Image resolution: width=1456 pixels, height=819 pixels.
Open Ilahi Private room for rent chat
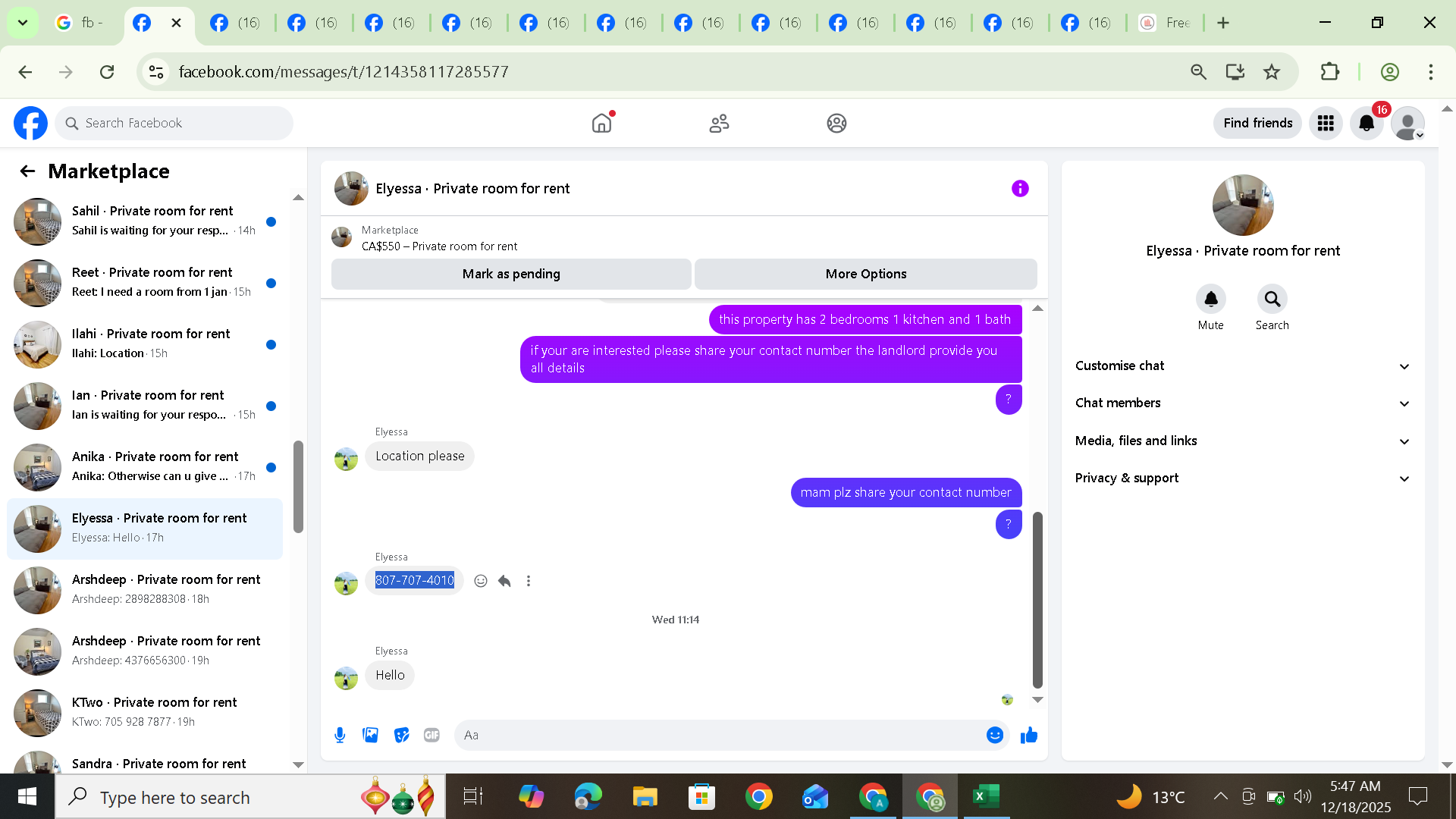coord(145,344)
